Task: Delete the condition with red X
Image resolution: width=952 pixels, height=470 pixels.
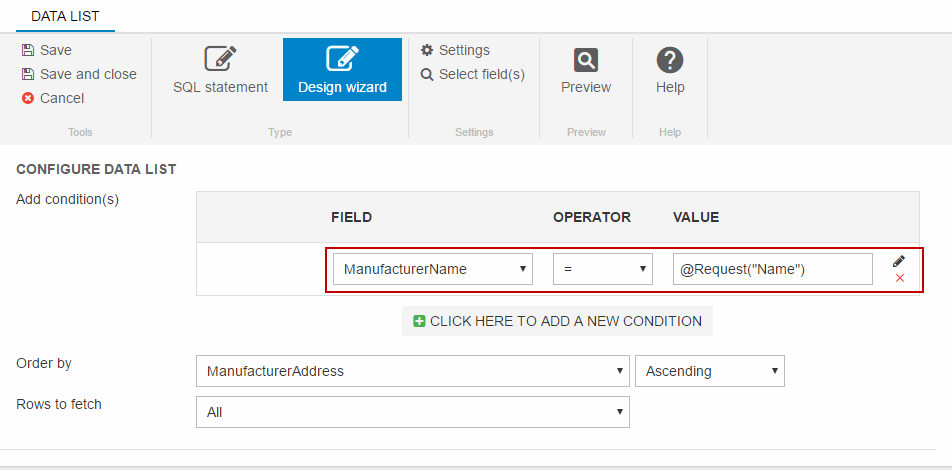Action: (x=900, y=278)
